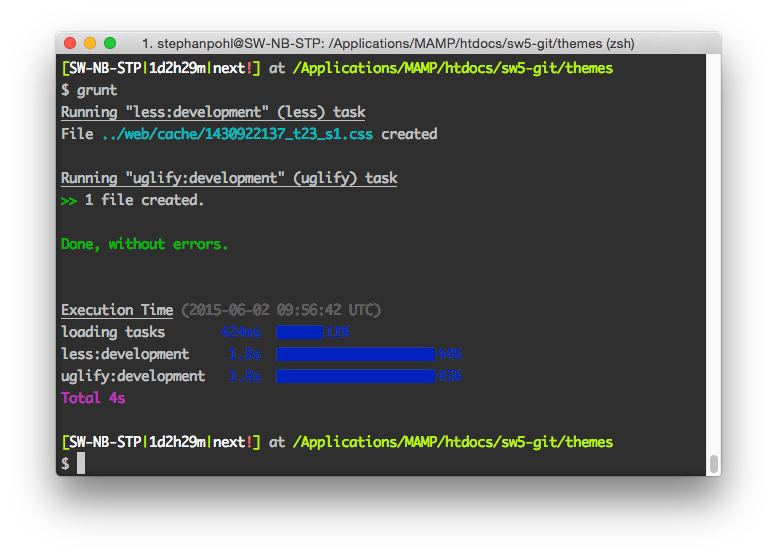Click the 424ms loading tasks duration
The height and width of the screenshot is (556, 777).
240,332
